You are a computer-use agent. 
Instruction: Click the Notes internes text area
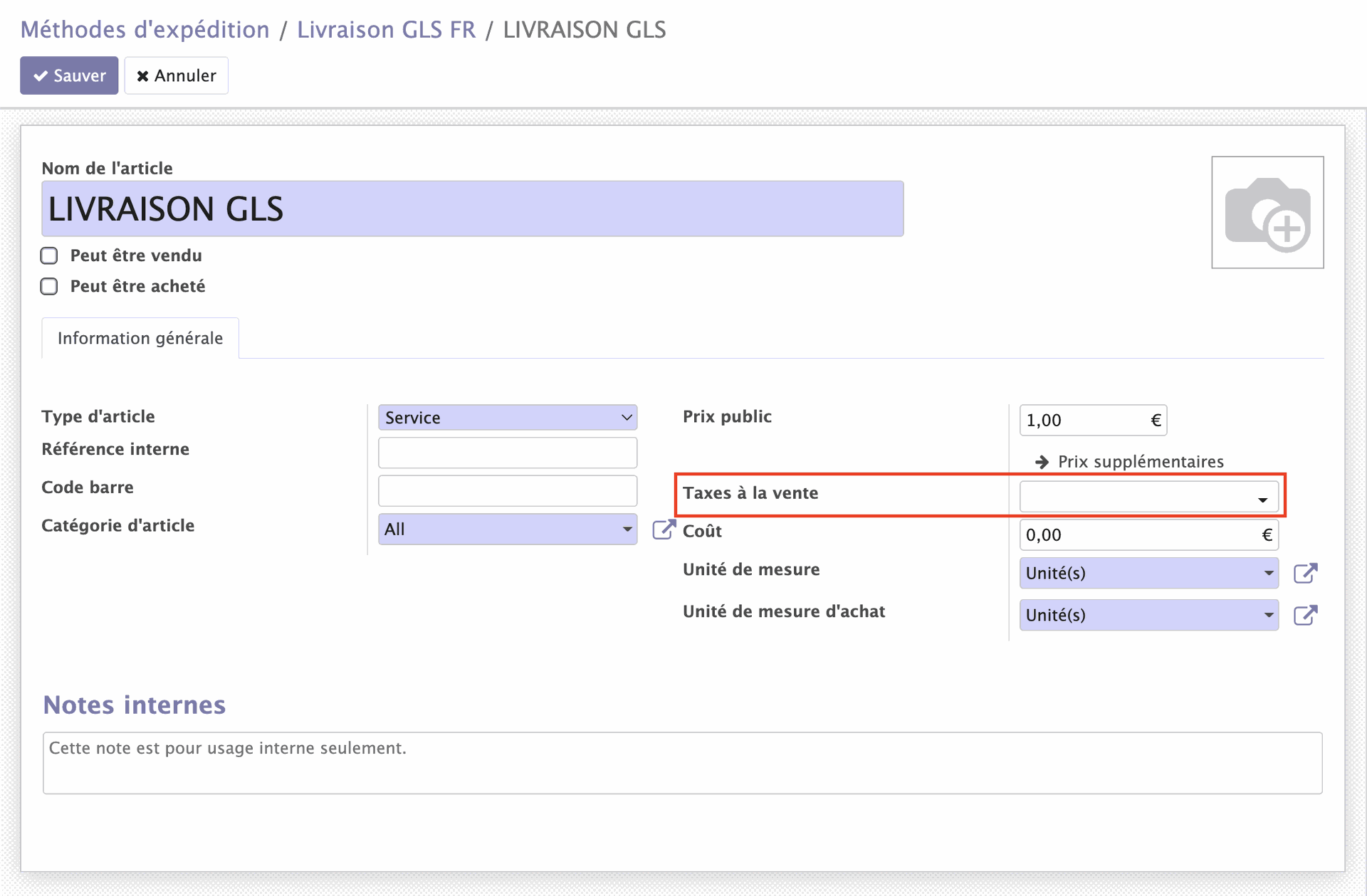(x=682, y=763)
